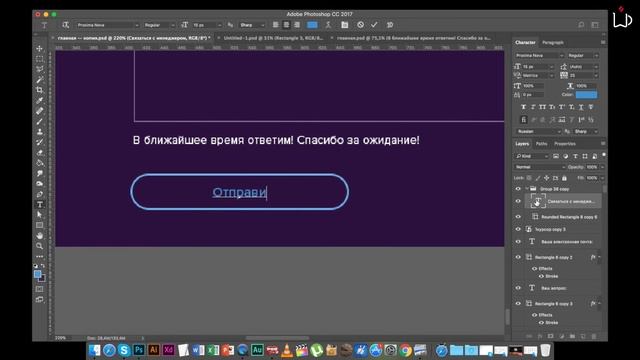640x360 pixels.
Task: Open the warp text dialog
Action: click(x=328, y=25)
